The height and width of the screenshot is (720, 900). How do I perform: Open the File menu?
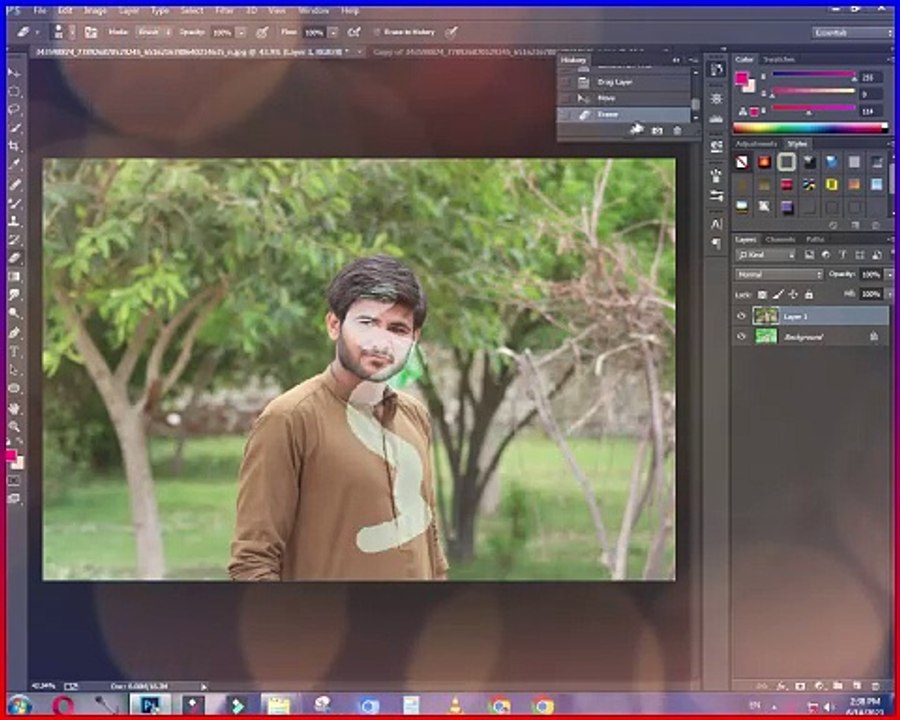(x=40, y=11)
